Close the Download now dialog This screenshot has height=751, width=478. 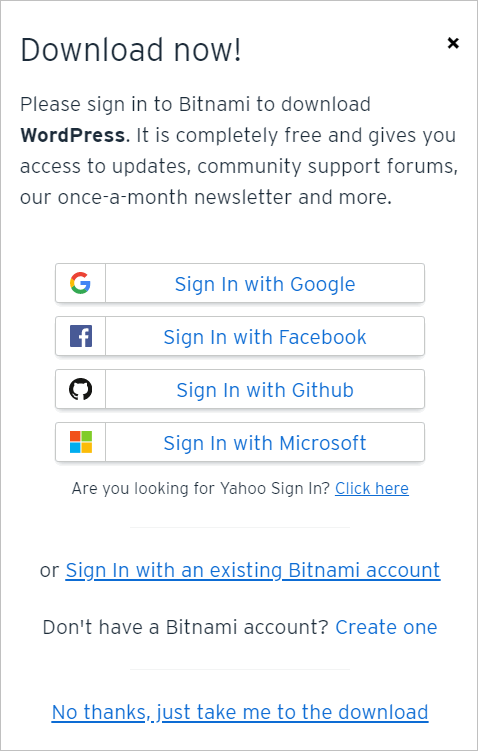[453, 43]
